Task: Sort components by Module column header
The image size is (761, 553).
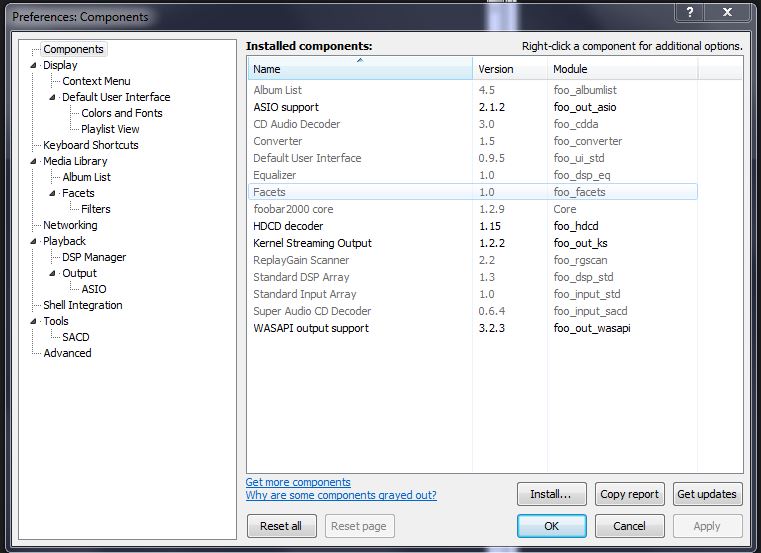Action: pyautogui.click(x=623, y=69)
